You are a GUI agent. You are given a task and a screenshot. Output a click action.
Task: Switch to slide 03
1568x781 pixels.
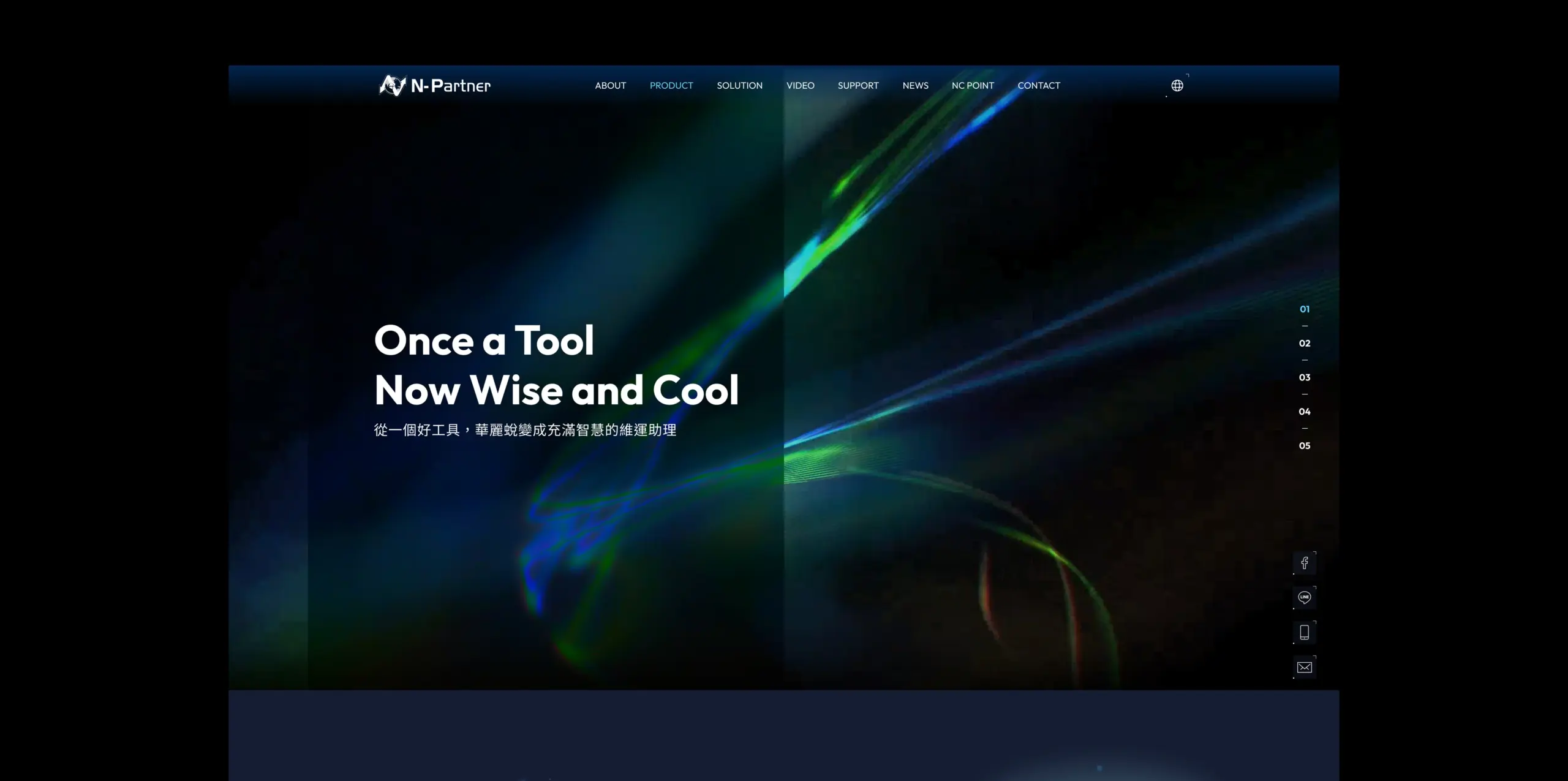(x=1304, y=377)
